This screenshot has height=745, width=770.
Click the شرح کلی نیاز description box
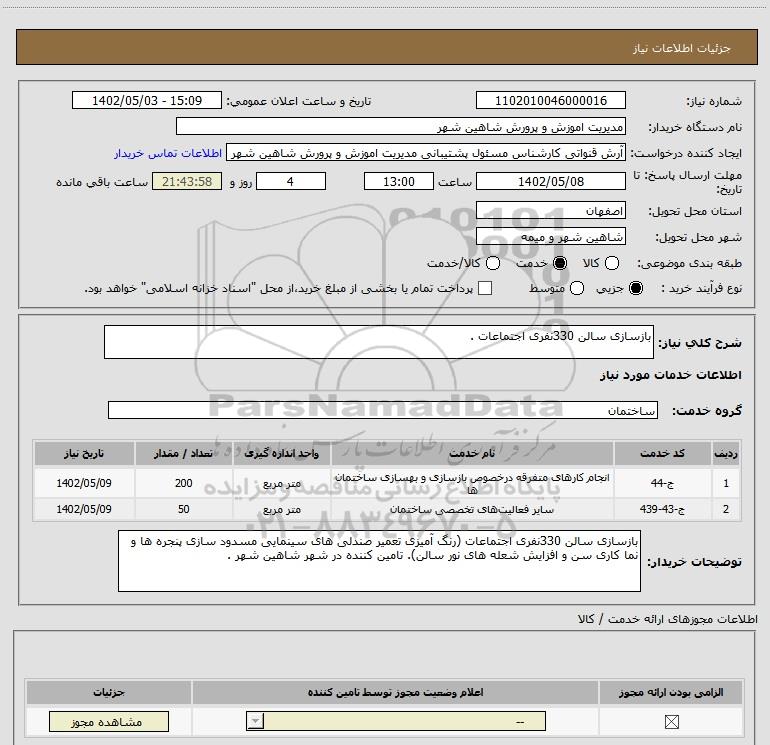[379, 342]
